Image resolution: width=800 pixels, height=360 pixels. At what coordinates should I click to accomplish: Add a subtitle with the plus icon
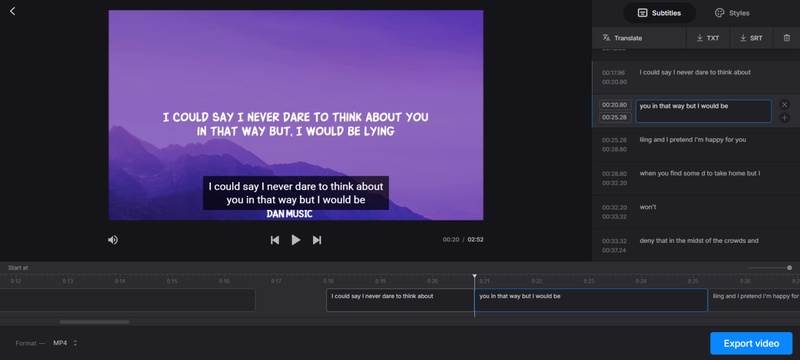coord(785,118)
